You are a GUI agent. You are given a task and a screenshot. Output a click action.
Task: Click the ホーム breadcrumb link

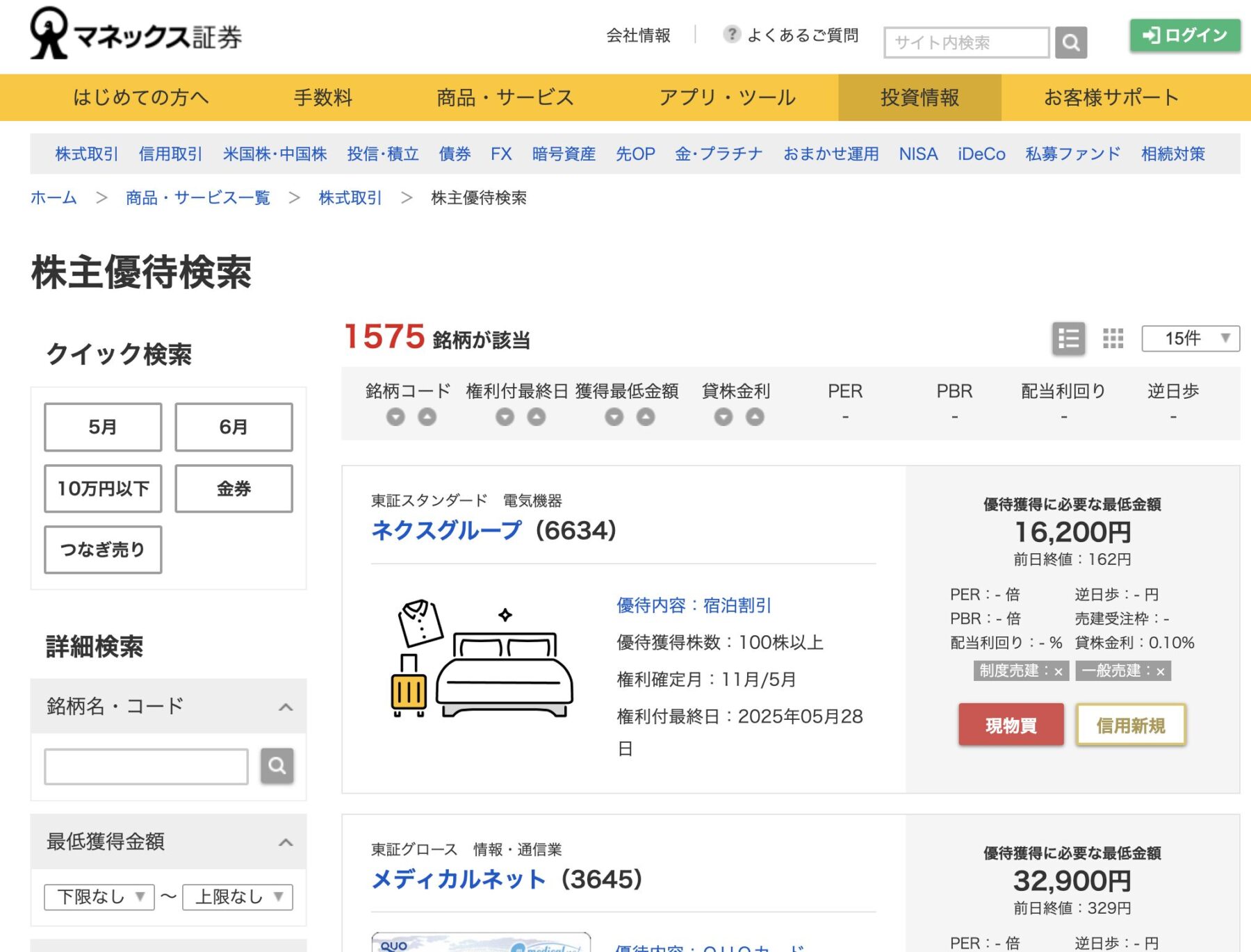(54, 197)
